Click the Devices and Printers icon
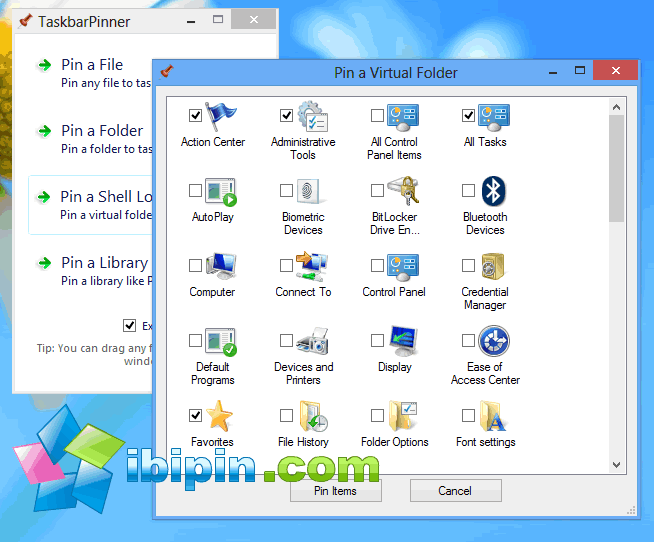This screenshot has width=654, height=542. pos(313,341)
